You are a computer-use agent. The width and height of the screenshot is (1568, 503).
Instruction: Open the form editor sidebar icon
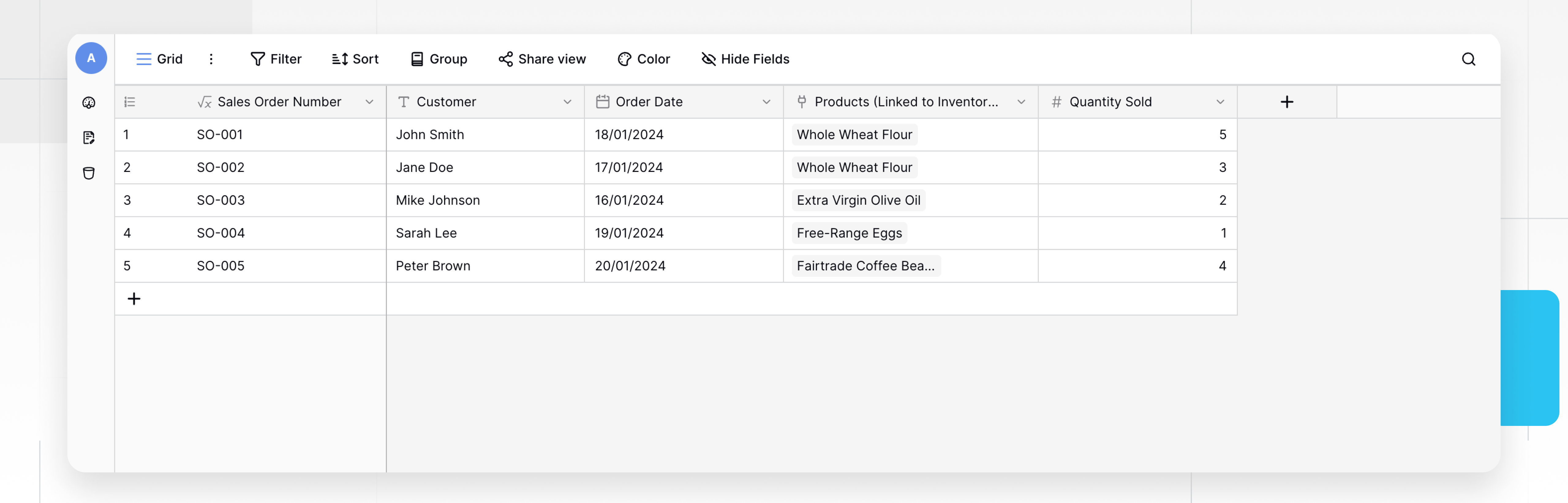(89, 138)
